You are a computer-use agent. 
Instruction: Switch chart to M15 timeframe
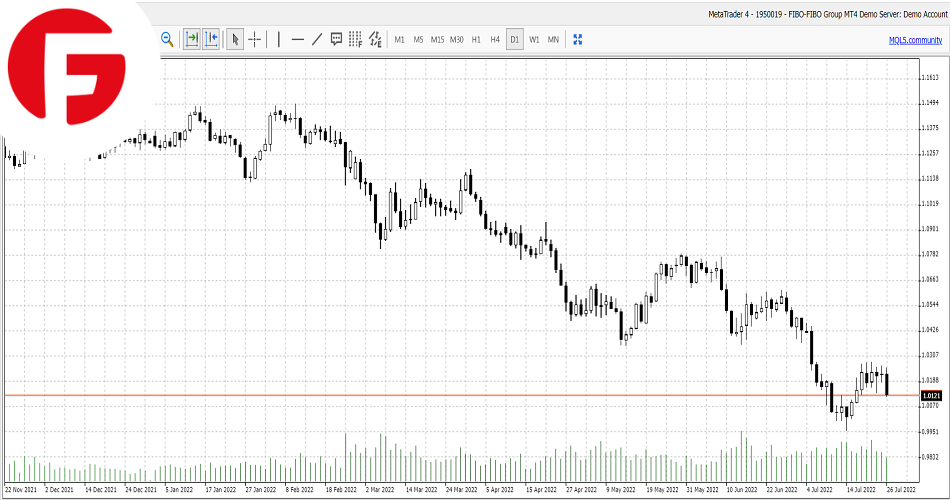(437, 39)
